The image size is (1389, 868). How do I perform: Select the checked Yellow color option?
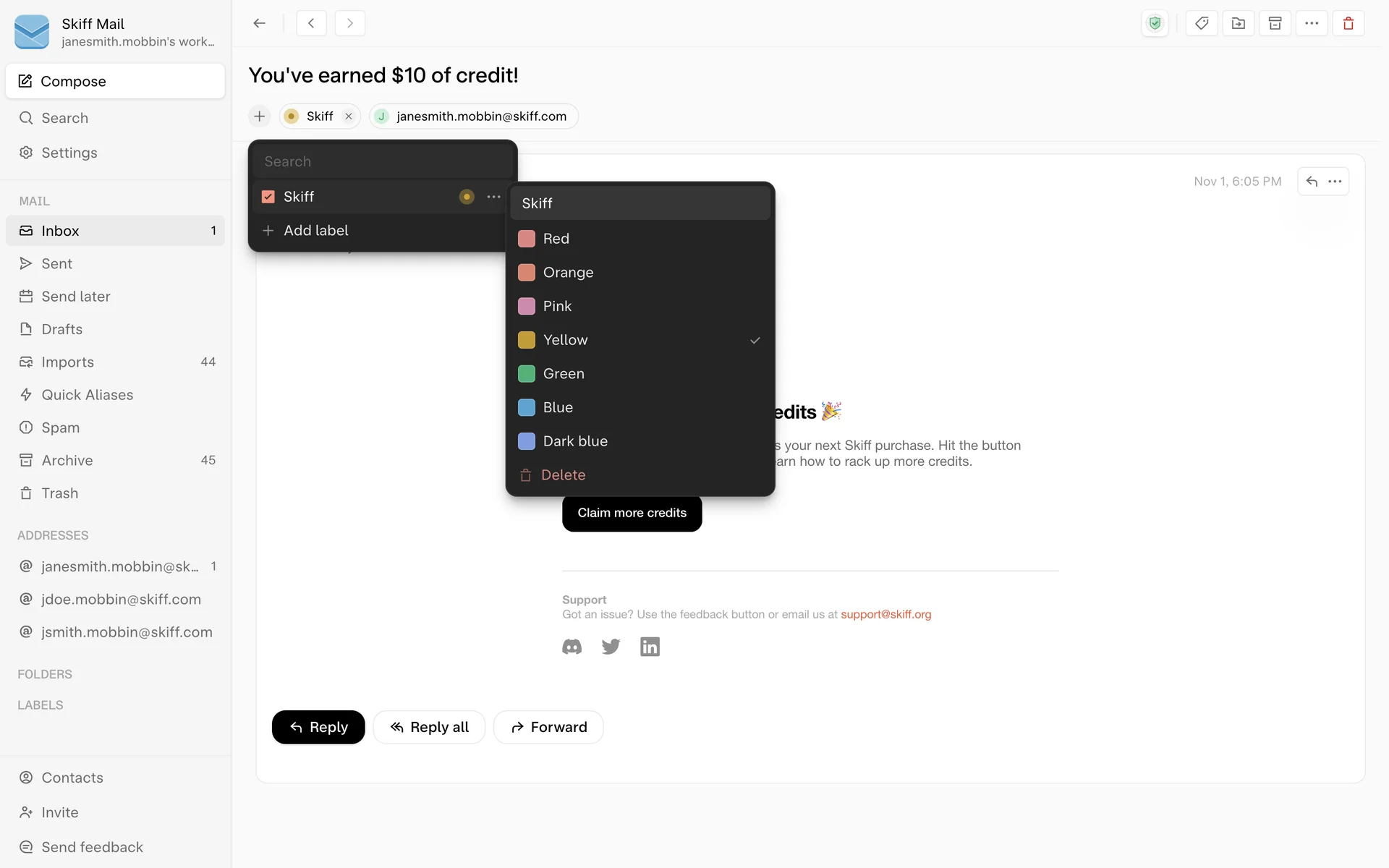pyautogui.click(x=640, y=340)
